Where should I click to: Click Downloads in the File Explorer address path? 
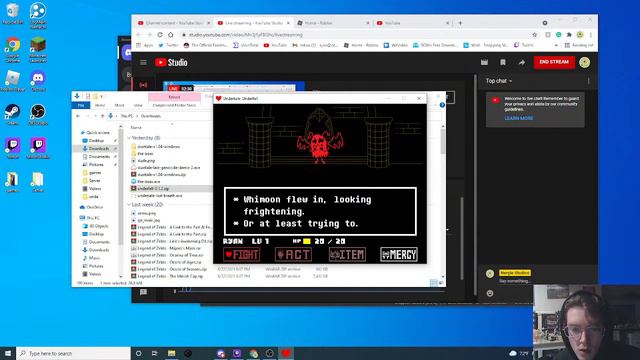(151, 116)
